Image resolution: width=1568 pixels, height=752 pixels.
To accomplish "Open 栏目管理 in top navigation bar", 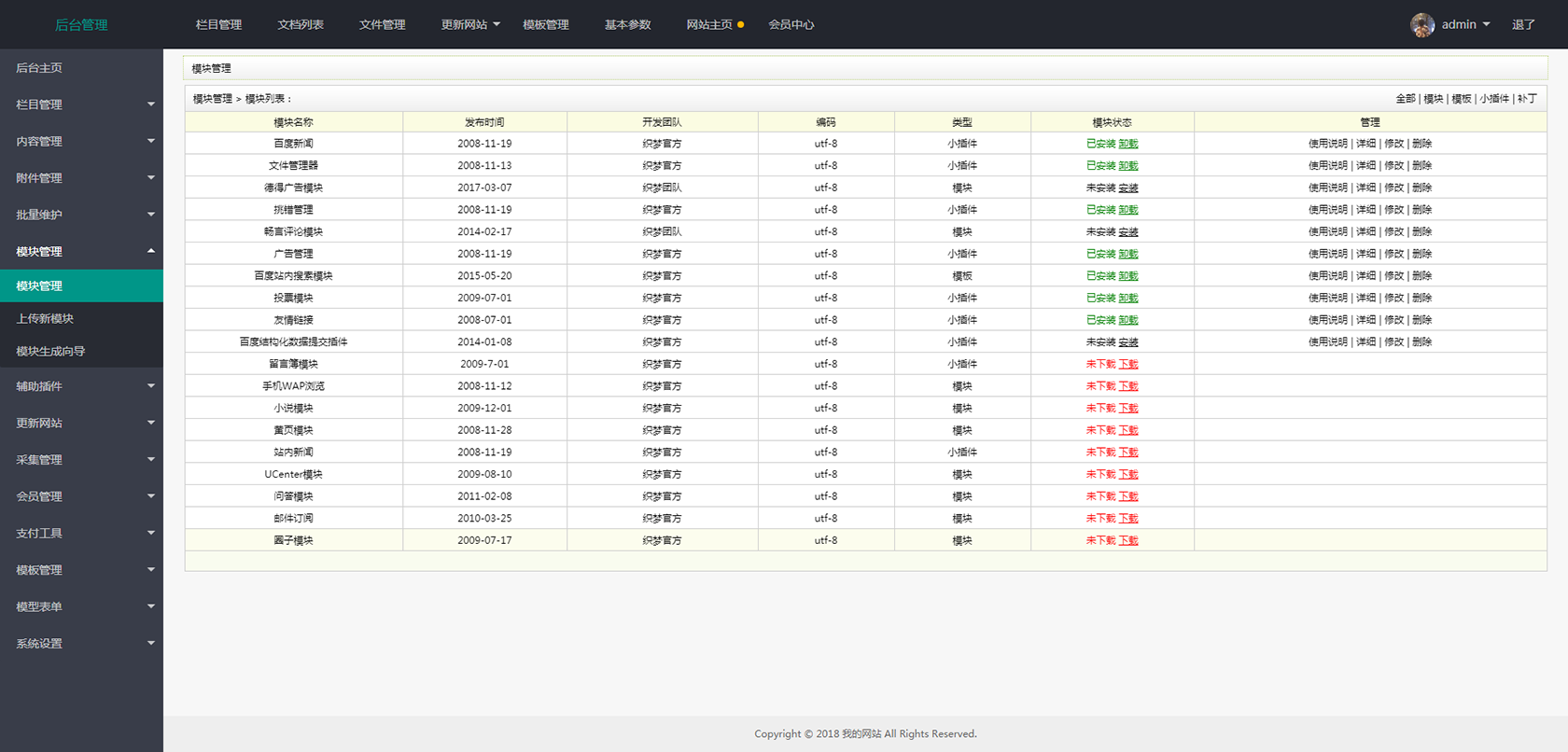I will (218, 25).
